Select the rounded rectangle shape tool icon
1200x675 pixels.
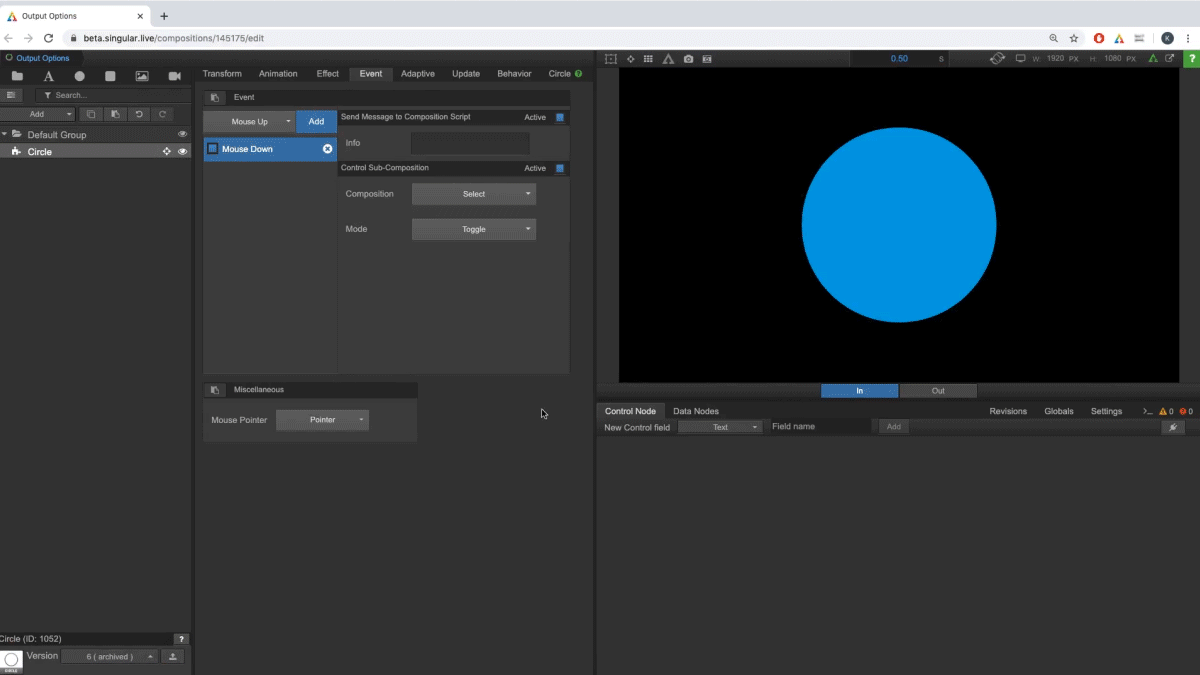[110, 76]
